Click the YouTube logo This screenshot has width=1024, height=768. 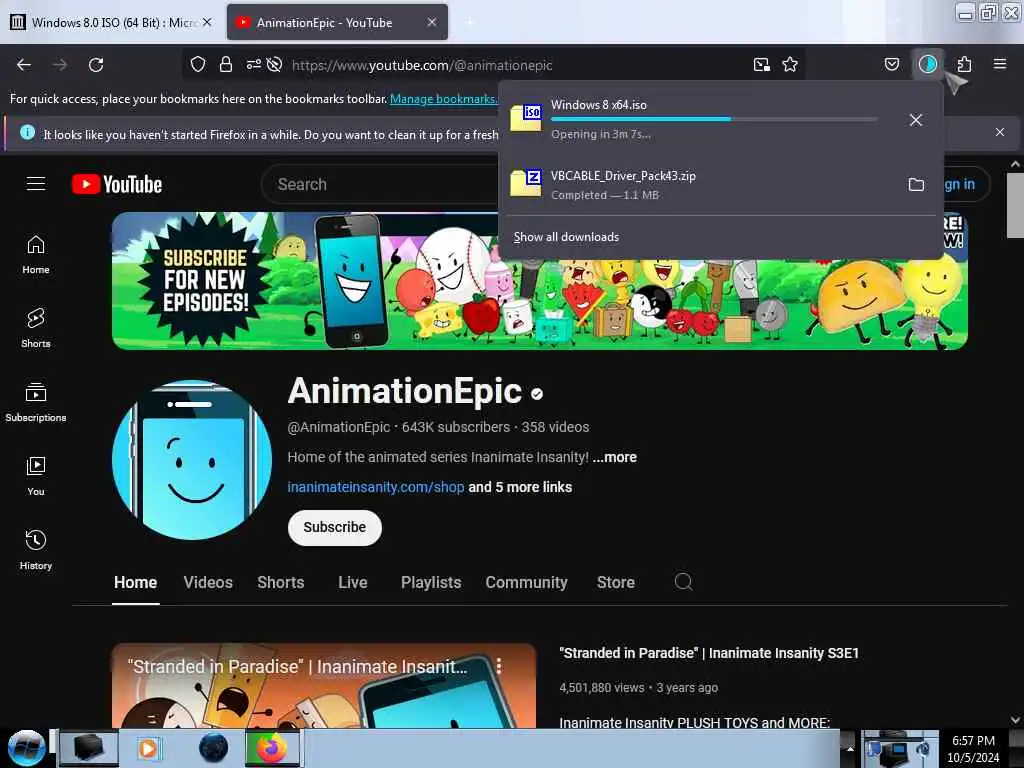point(117,184)
